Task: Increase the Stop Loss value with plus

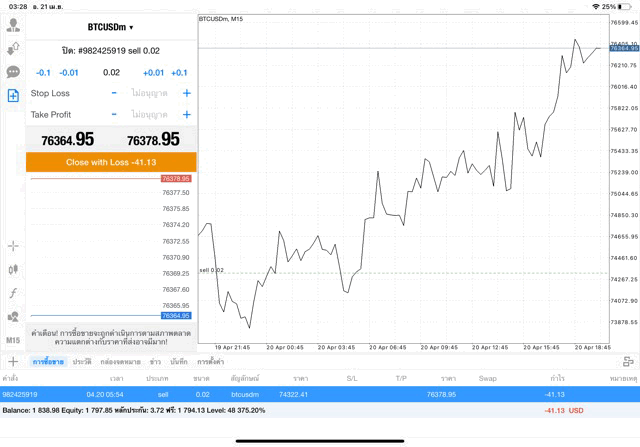Action: click(x=186, y=93)
